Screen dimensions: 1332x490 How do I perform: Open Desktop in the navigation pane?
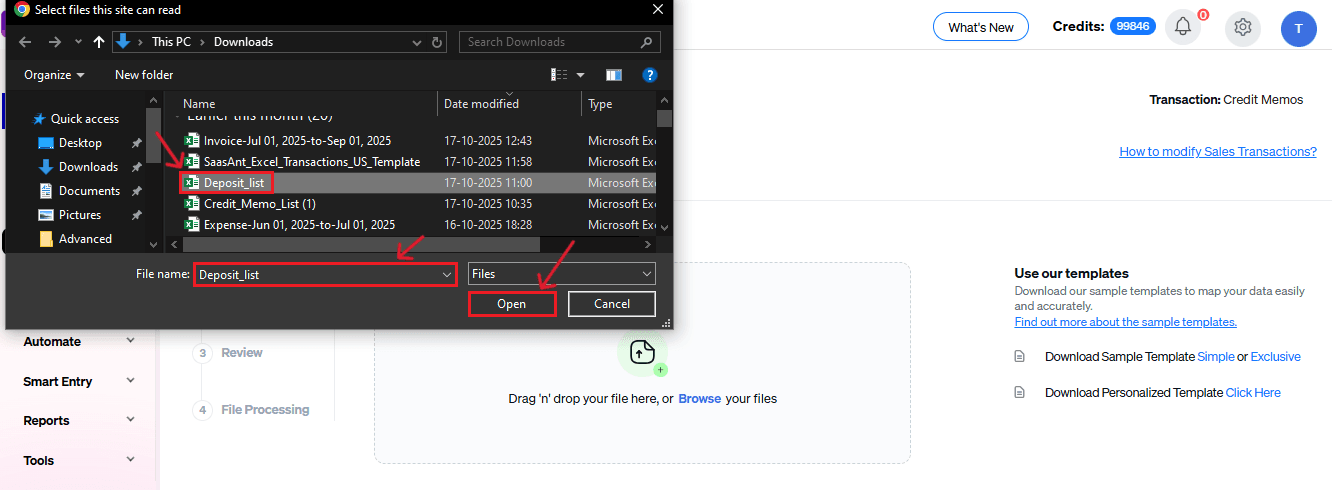pyautogui.click(x=80, y=143)
